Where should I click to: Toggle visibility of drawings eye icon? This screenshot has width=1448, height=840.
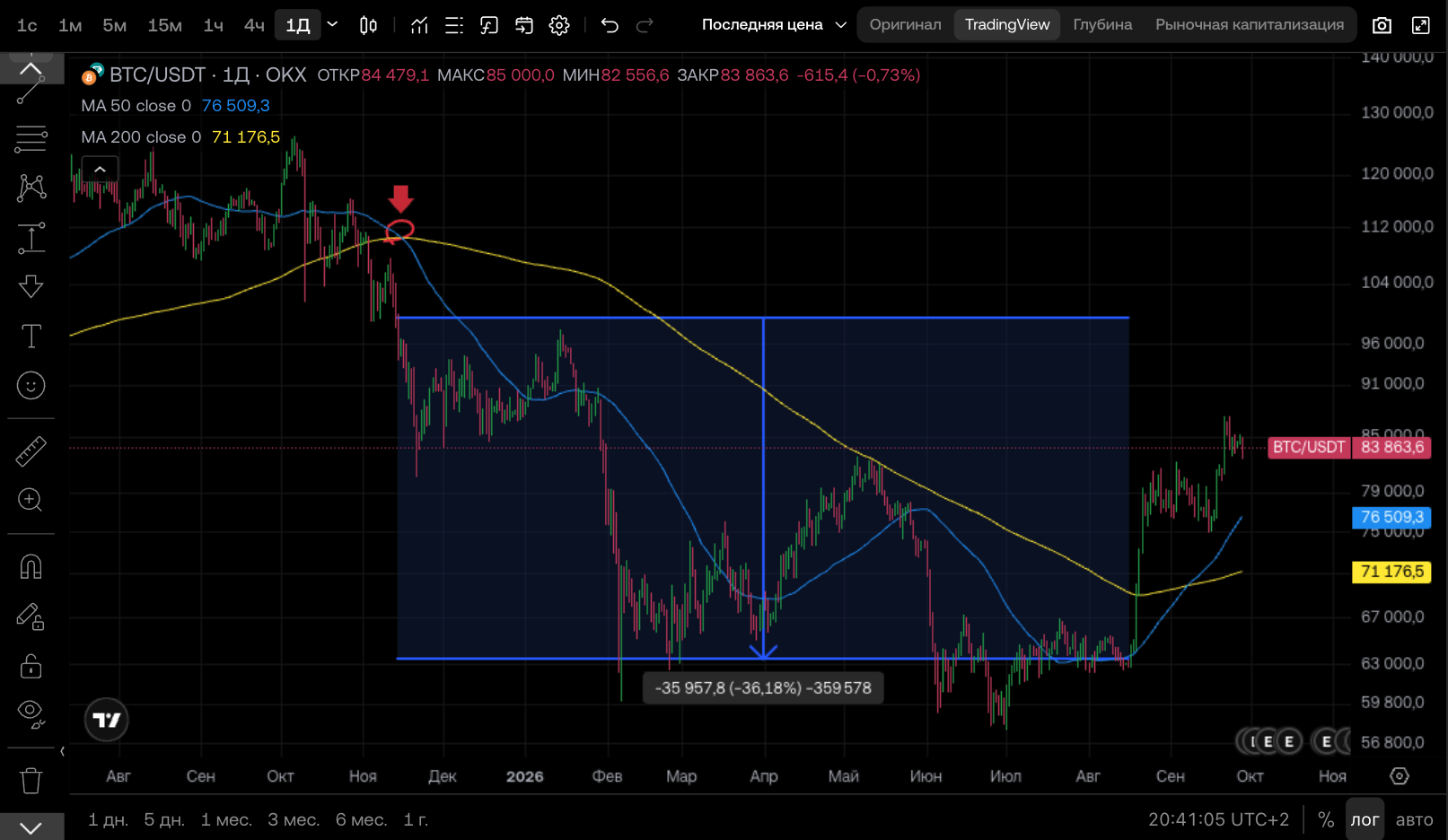[31, 714]
